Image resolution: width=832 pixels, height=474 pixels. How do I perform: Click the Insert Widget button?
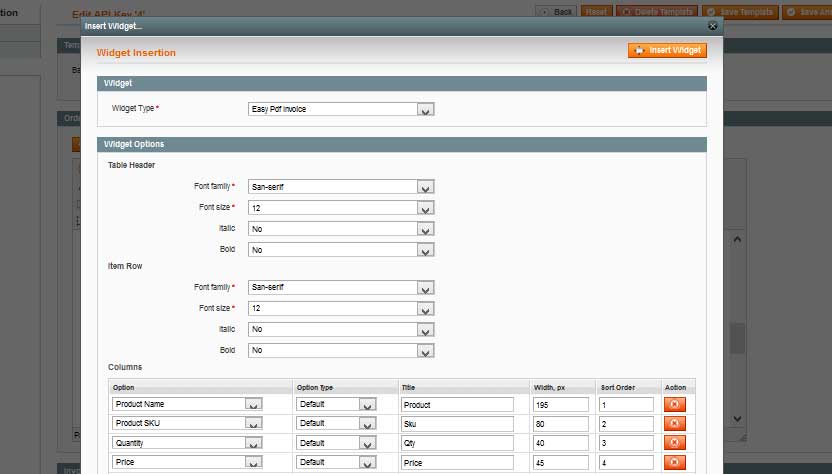(667, 50)
